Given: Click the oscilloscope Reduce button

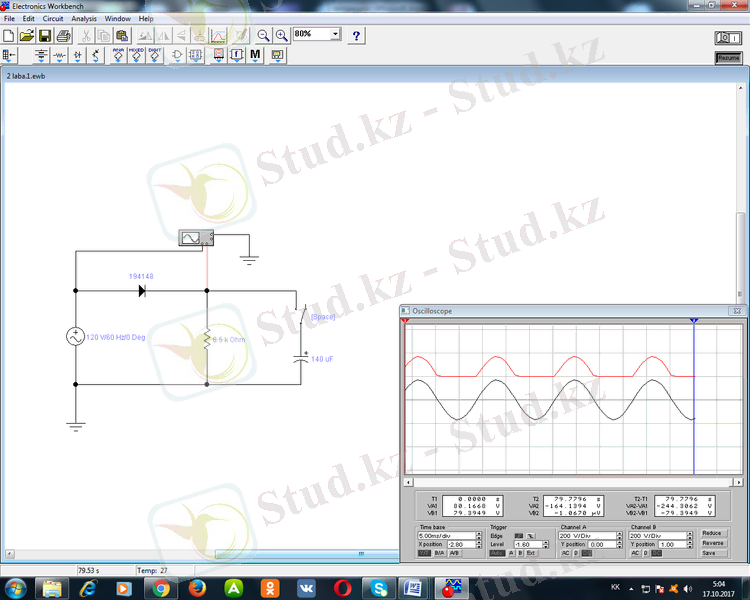Looking at the screenshot, I should pyautogui.click(x=711, y=533).
